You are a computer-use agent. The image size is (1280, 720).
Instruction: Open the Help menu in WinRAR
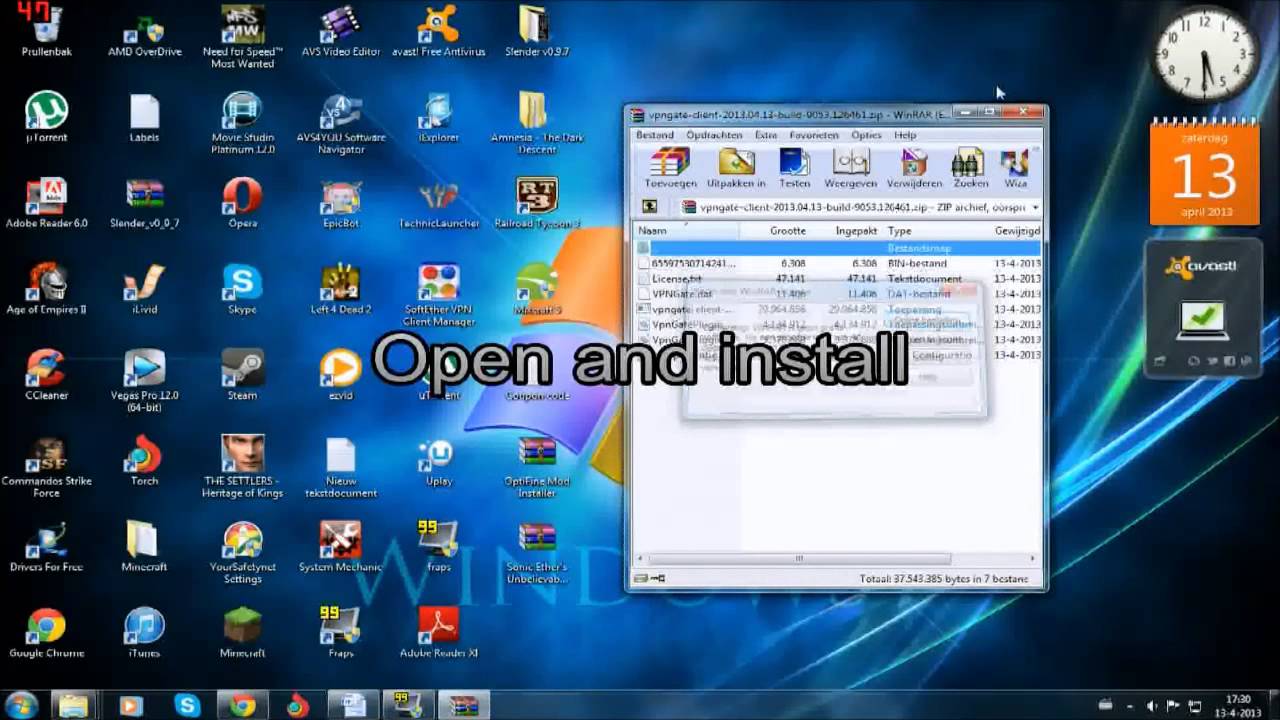tap(905, 135)
